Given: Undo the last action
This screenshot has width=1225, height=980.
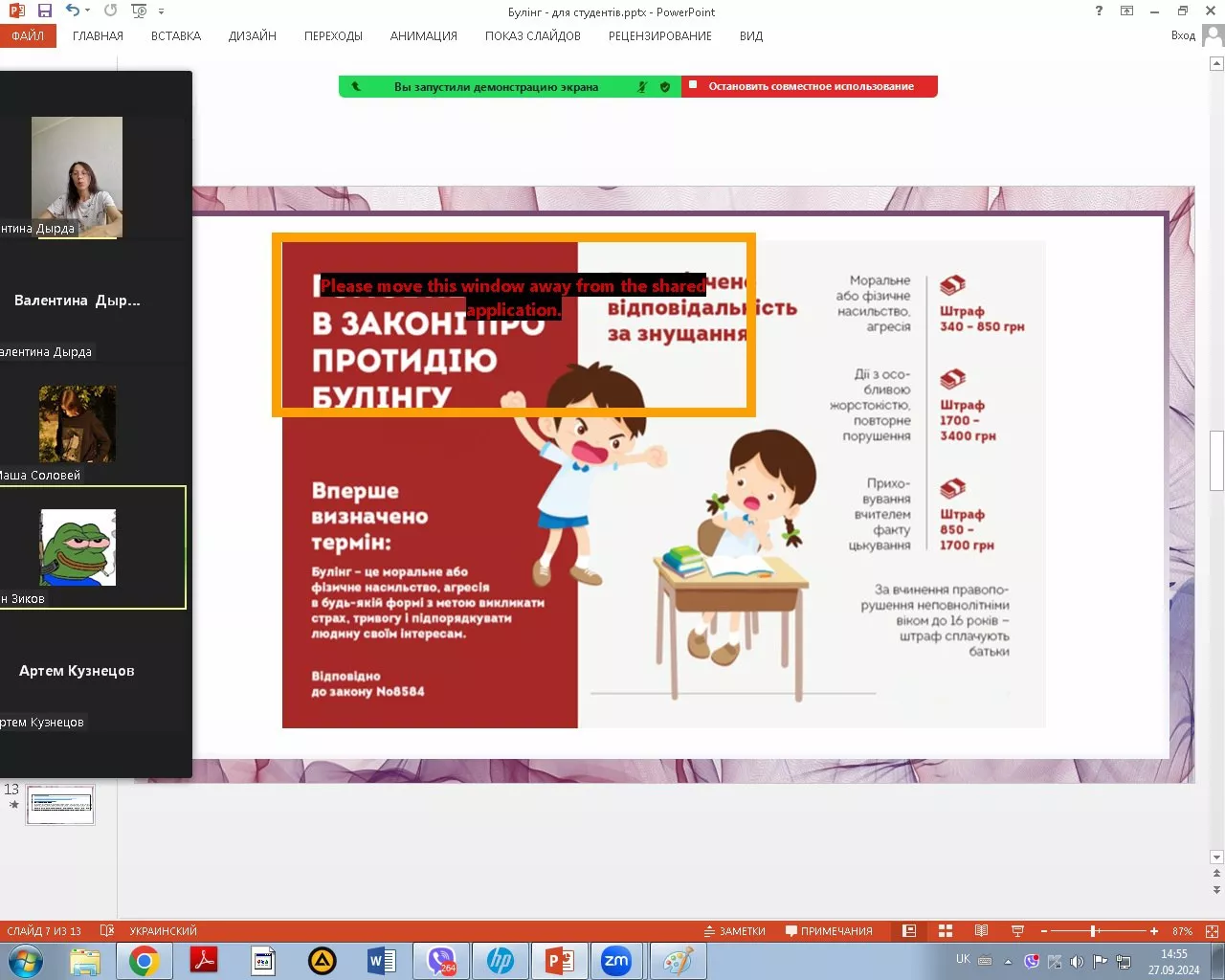Looking at the screenshot, I should pos(73,11).
